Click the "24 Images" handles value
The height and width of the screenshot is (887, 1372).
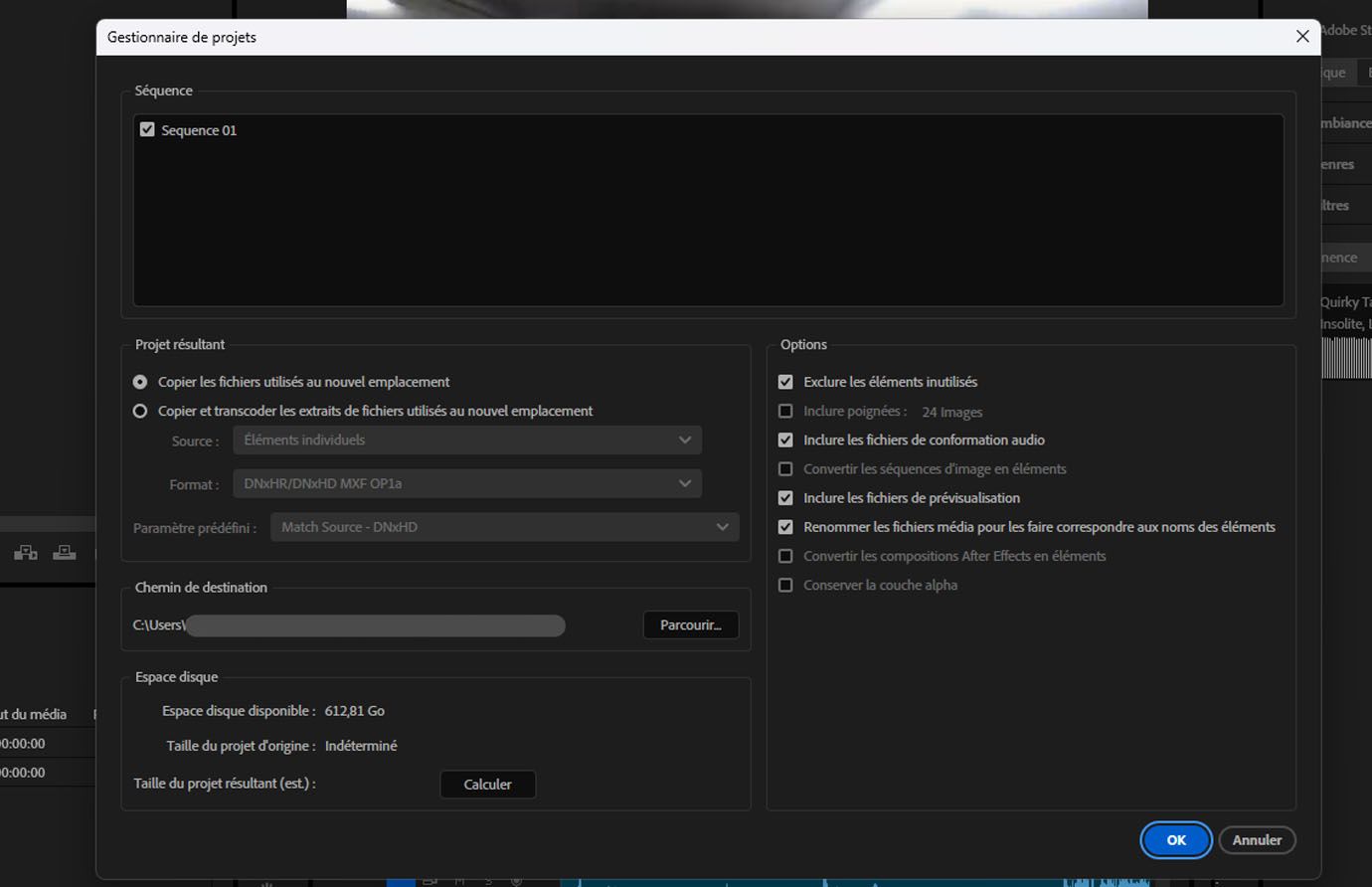951,412
